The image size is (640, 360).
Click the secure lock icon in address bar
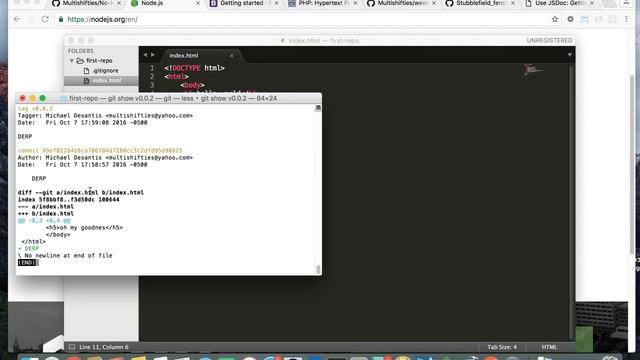61,19
